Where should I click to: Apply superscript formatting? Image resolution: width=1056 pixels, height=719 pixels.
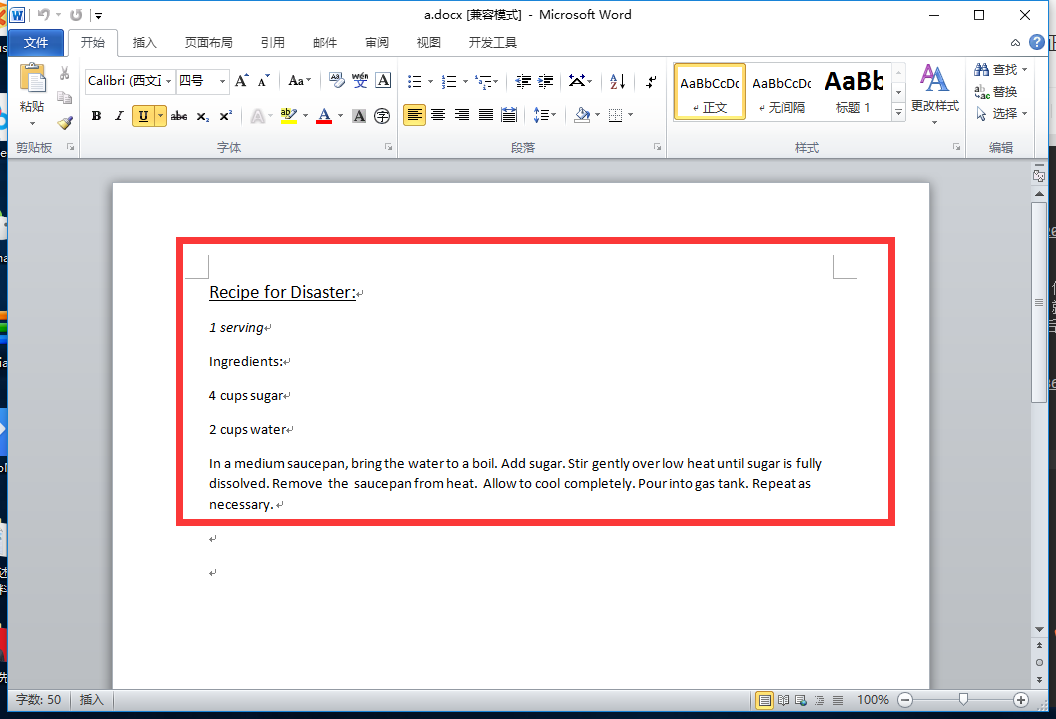pos(226,116)
